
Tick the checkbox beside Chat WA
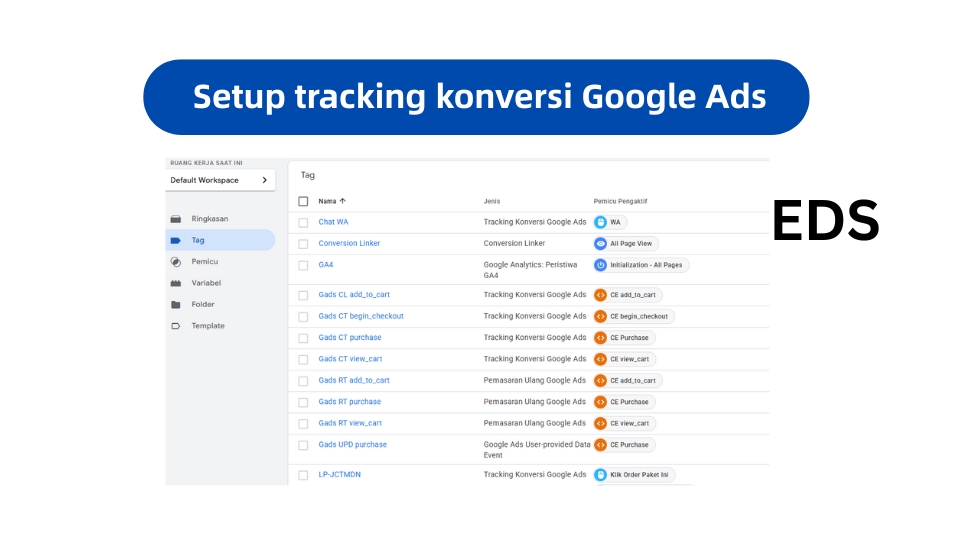(x=303, y=222)
